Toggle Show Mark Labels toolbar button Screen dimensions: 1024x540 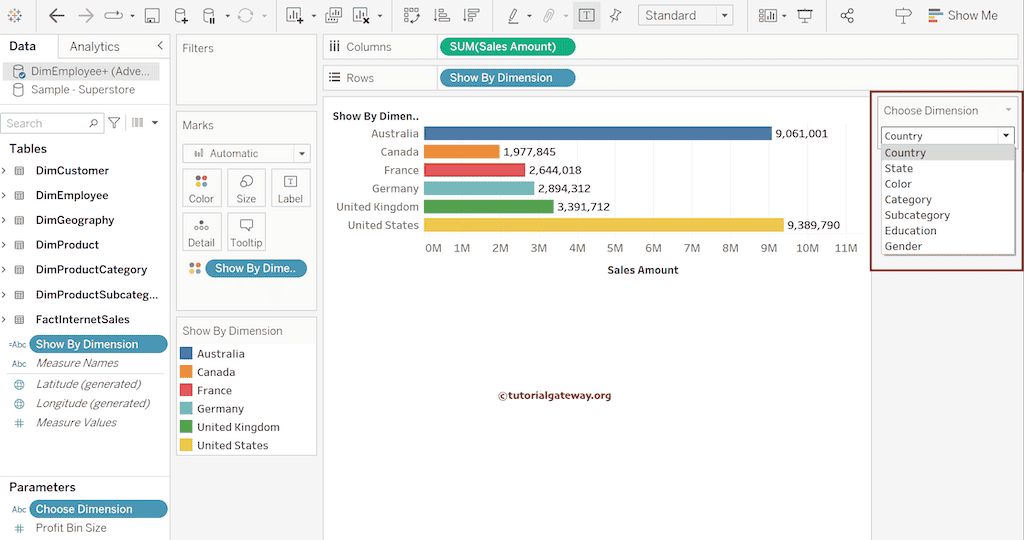[586, 16]
